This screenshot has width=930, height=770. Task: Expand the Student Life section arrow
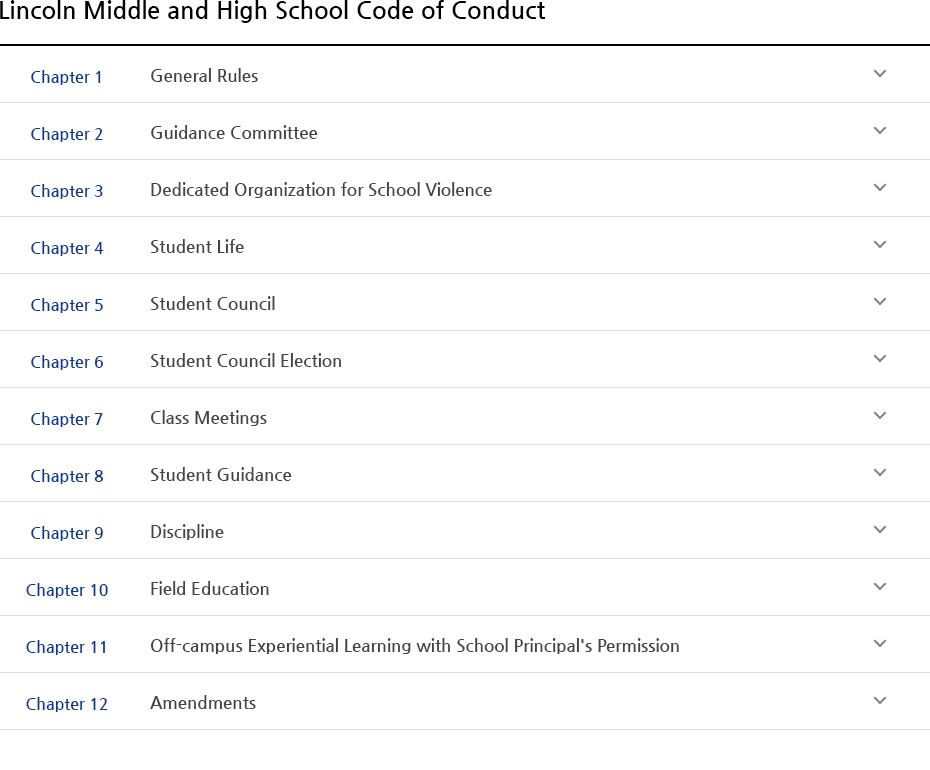[880, 245]
